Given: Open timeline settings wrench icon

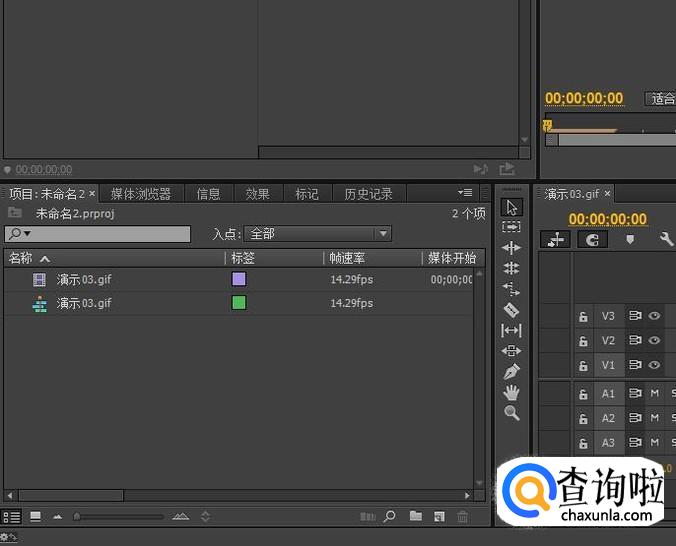Looking at the screenshot, I should pos(667,240).
